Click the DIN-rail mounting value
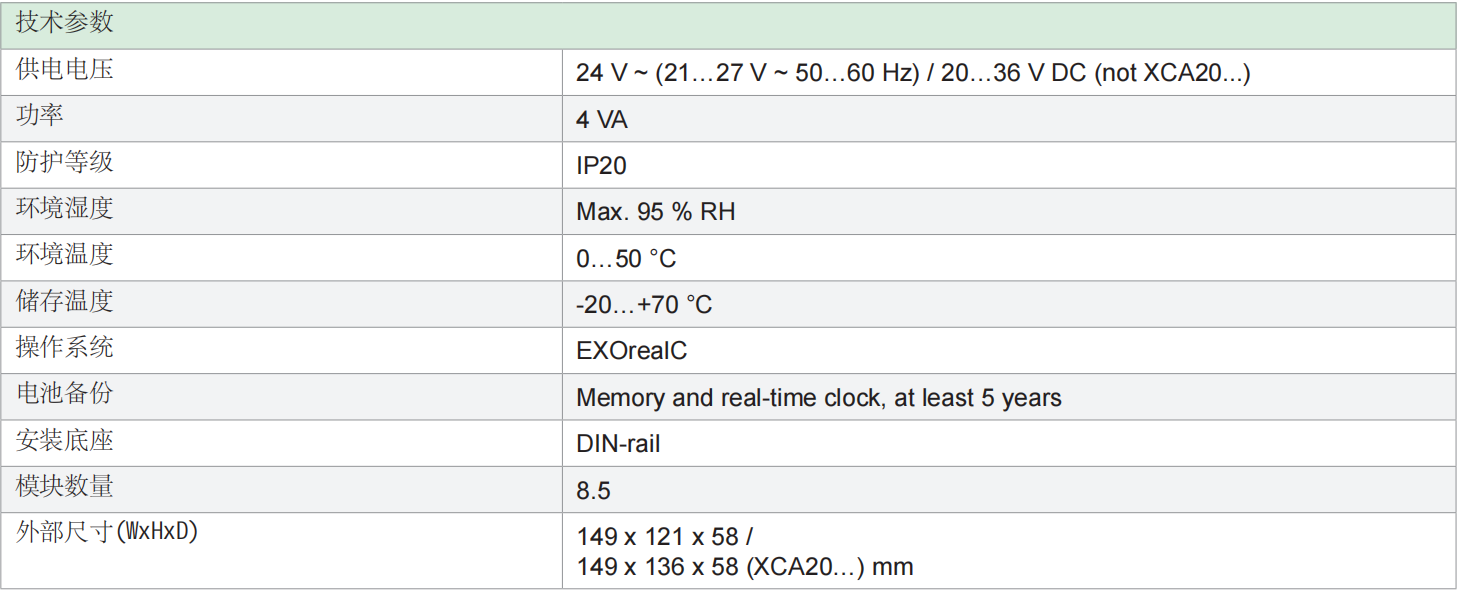The image size is (1462, 594). pyautogui.click(x=618, y=444)
